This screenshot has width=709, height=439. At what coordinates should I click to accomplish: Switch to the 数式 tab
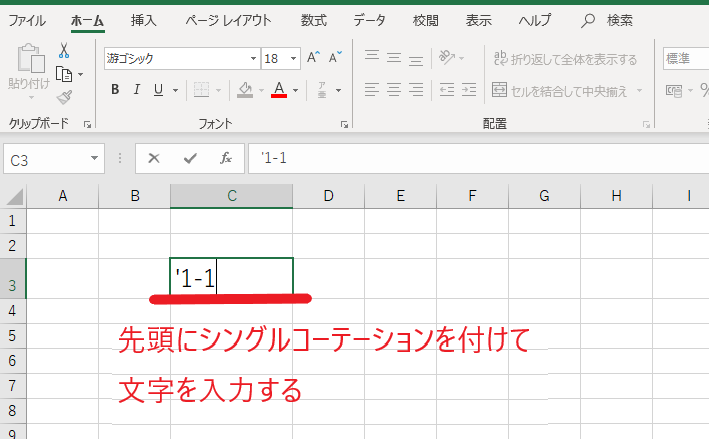[x=313, y=20]
